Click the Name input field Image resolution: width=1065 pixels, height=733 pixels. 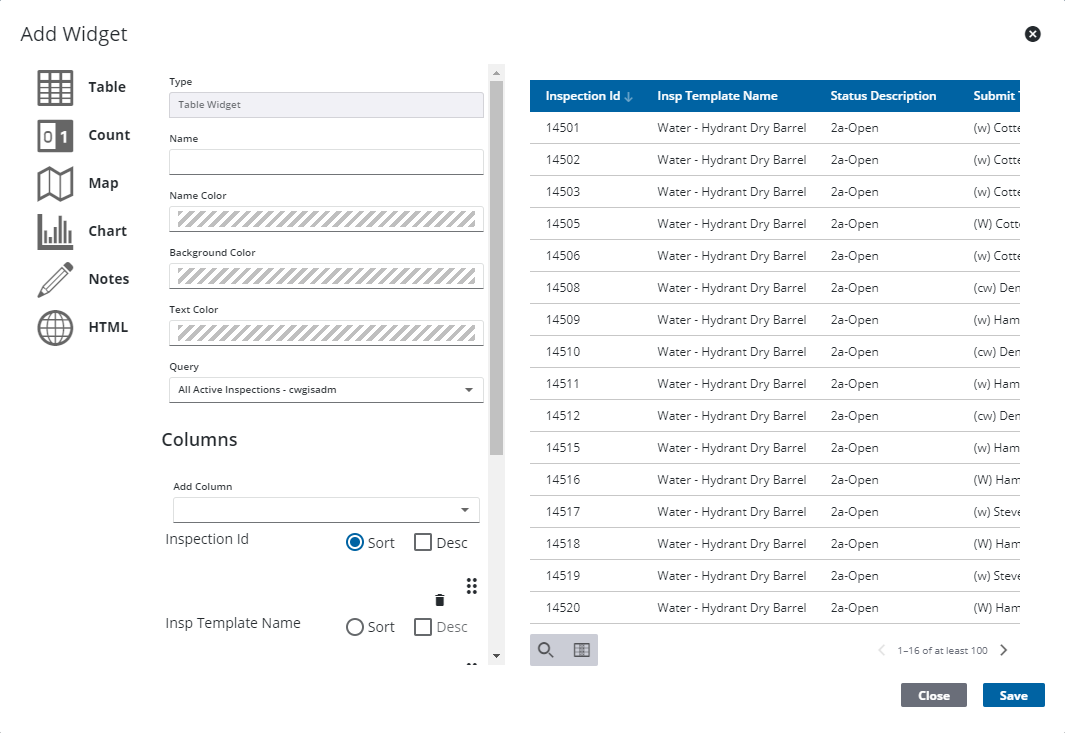tap(326, 162)
